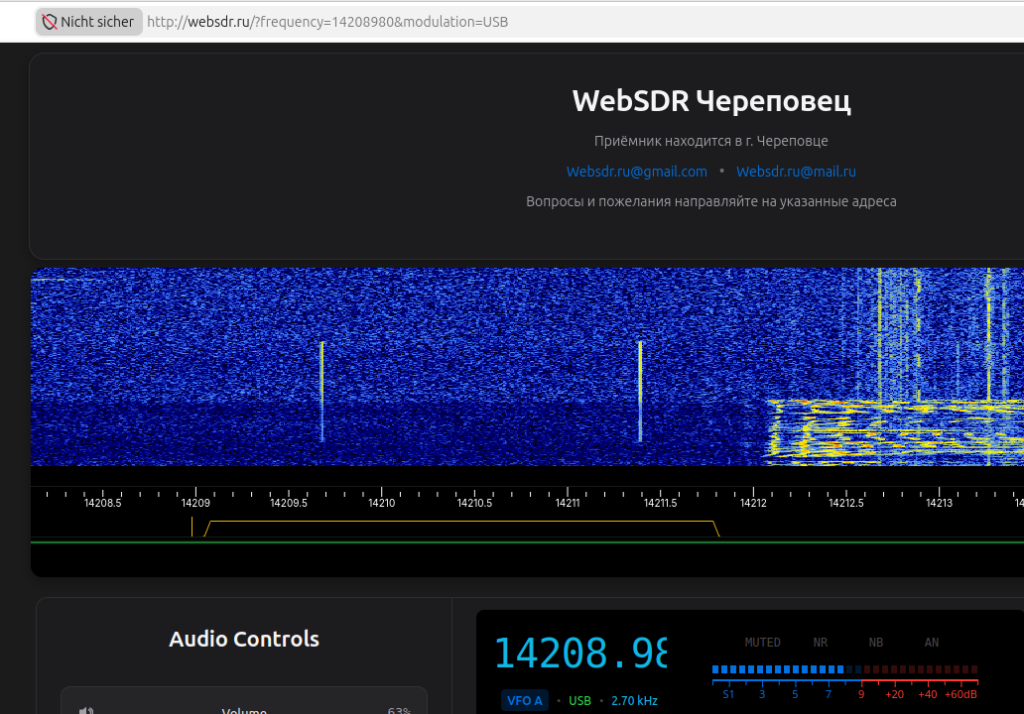Click the orange carrier marker at 14209

[x=192, y=527]
